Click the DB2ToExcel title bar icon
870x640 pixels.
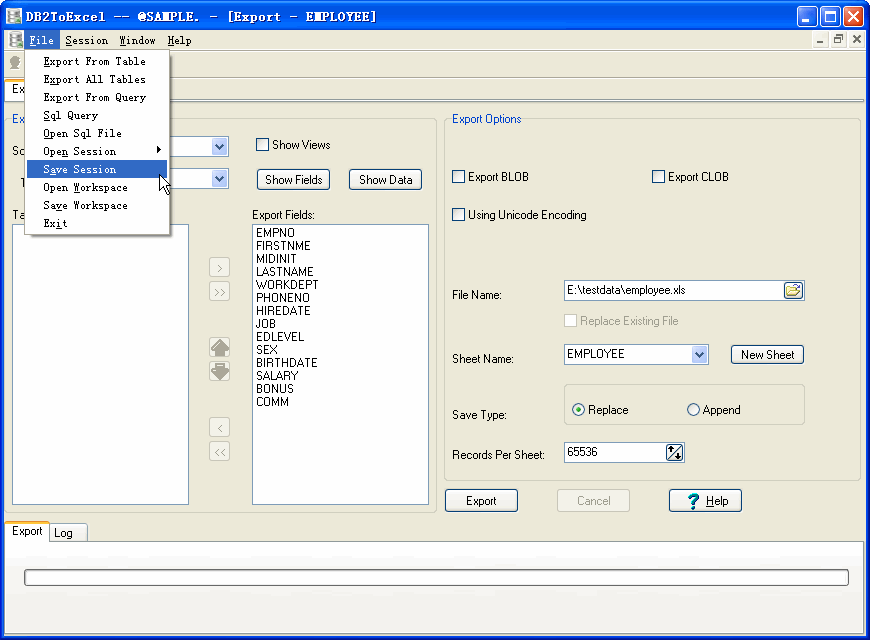tap(13, 16)
